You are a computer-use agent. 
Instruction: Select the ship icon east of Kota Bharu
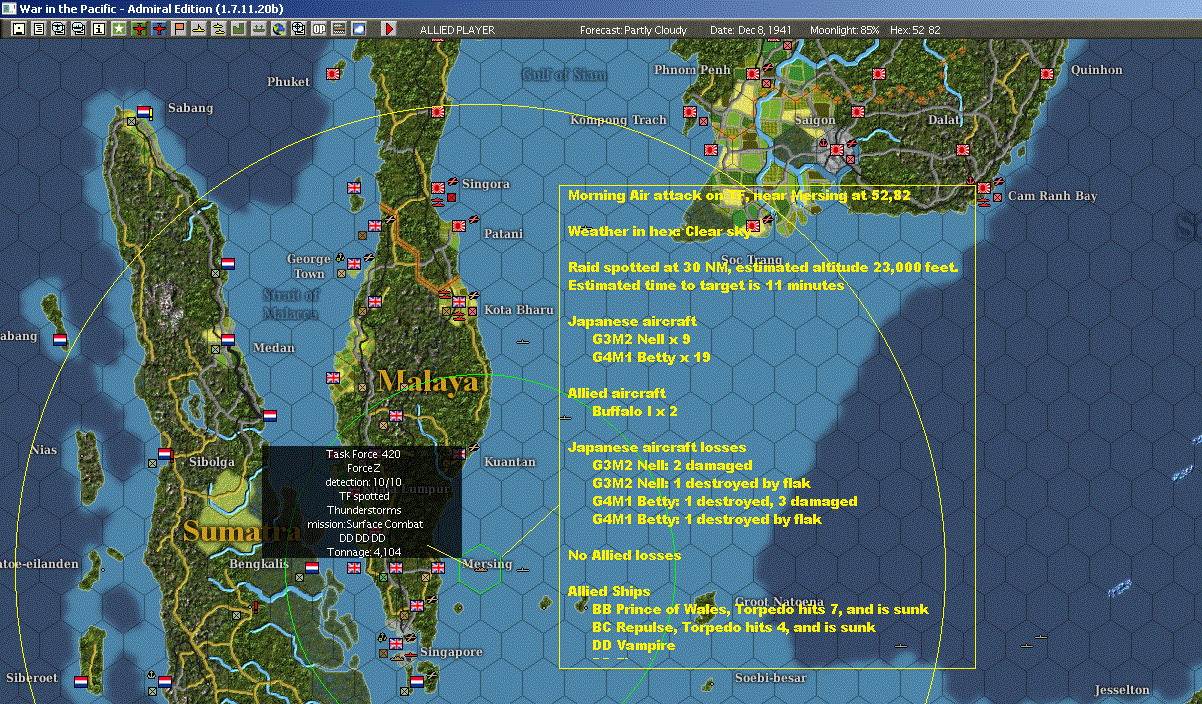pos(523,342)
